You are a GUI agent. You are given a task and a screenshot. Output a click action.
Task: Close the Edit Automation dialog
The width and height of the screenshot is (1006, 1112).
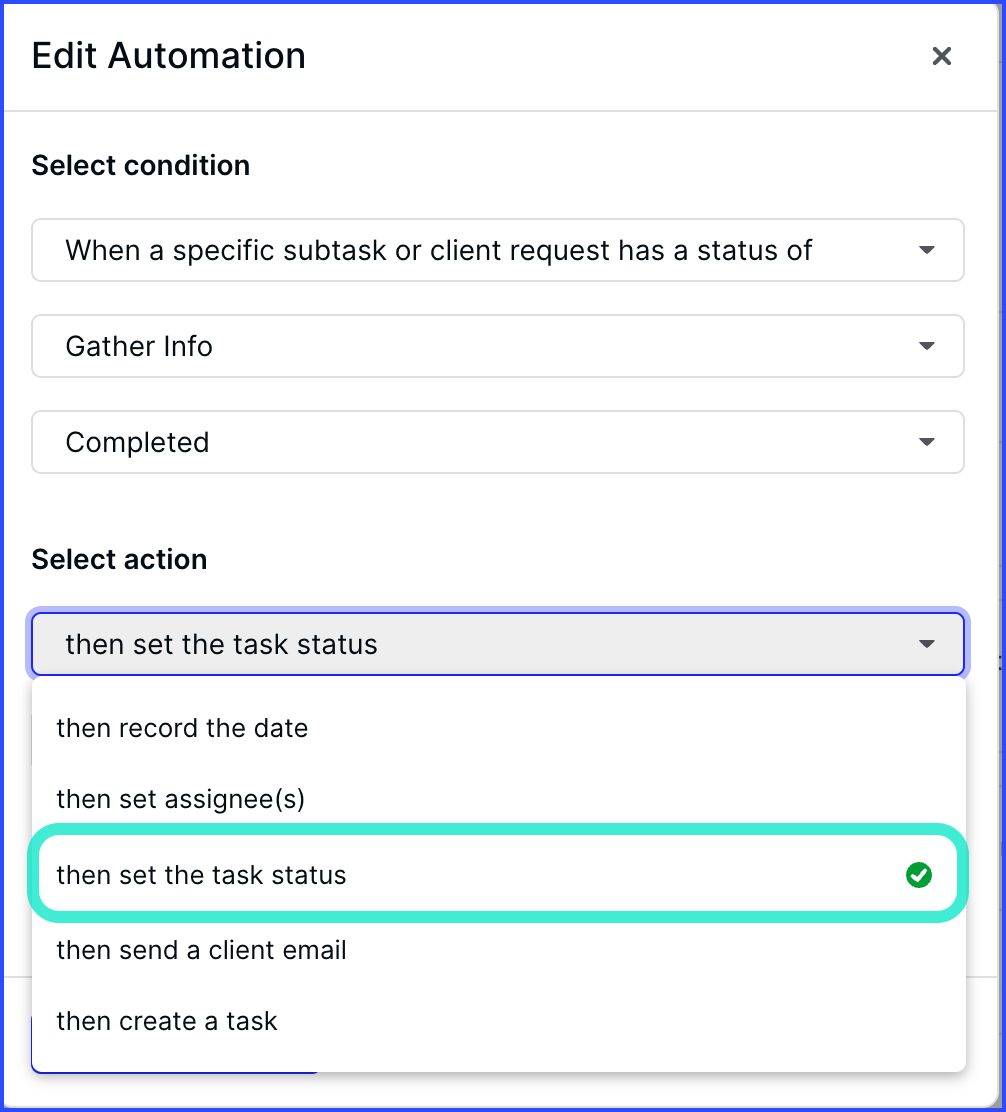941,56
